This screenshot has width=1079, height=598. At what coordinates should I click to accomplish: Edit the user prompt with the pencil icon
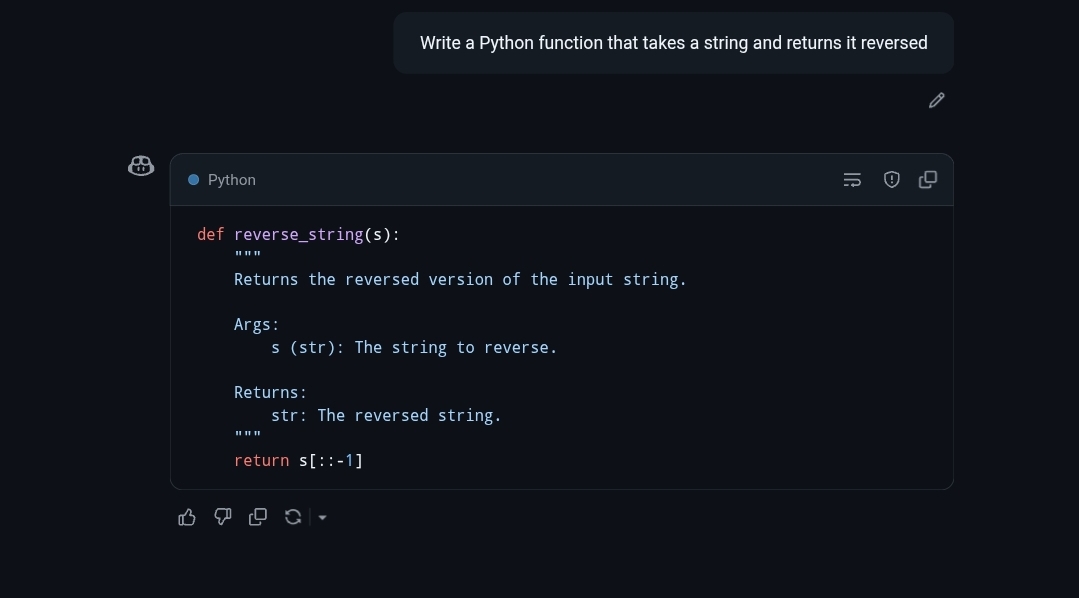(x=937, y=100)
